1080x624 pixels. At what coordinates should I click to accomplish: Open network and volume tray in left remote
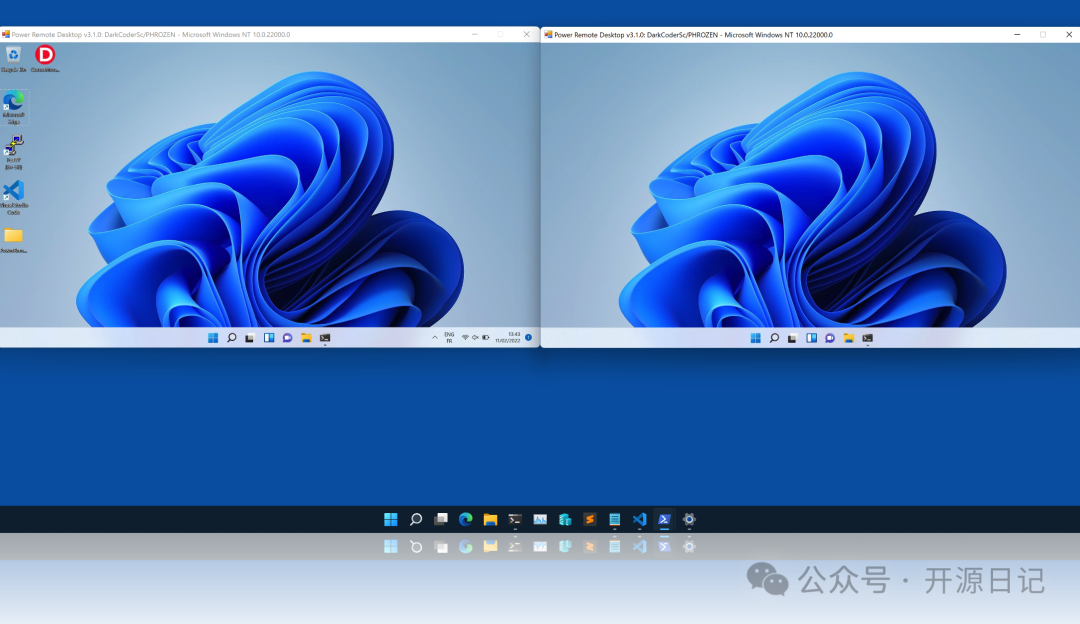(475, 338)
